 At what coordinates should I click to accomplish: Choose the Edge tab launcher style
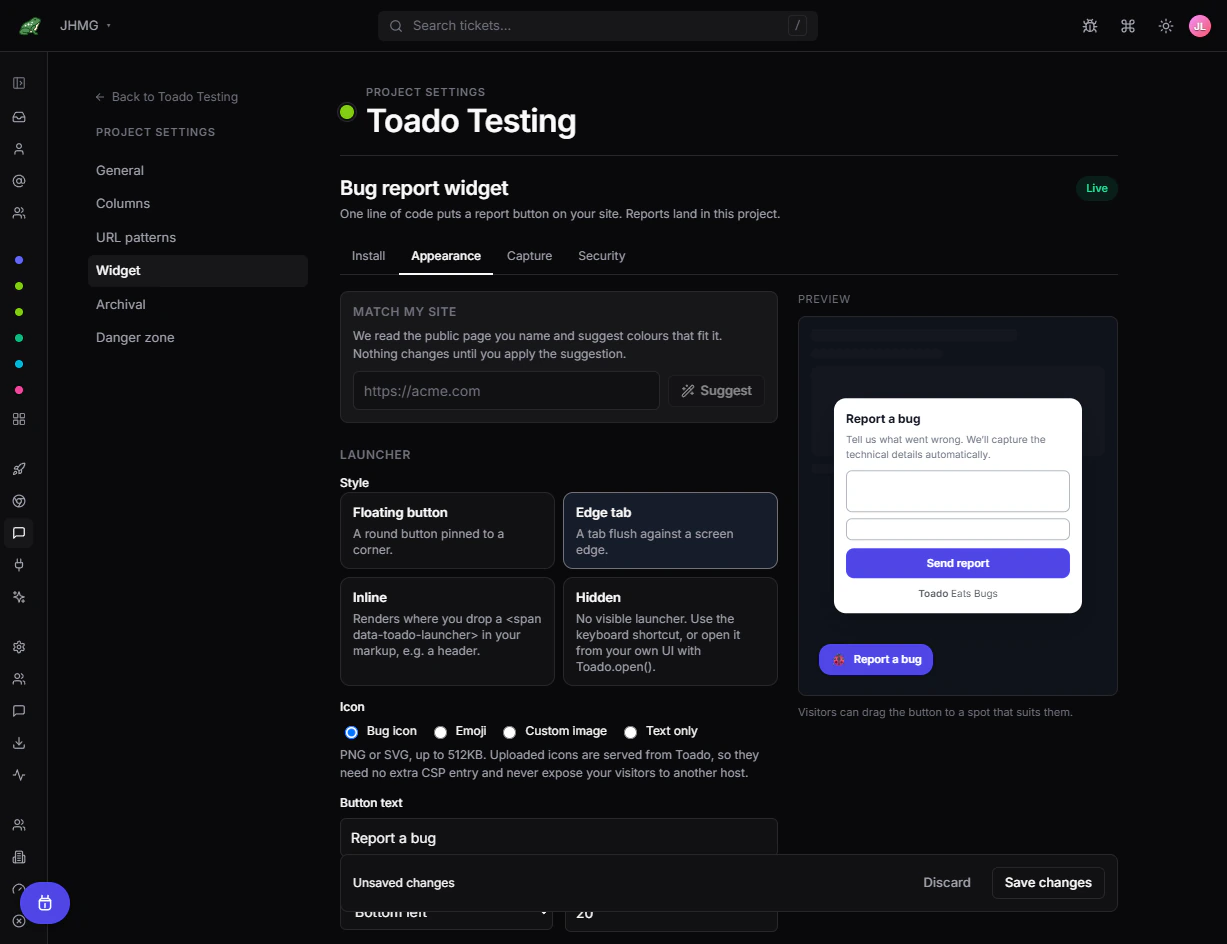click(670, 530)
